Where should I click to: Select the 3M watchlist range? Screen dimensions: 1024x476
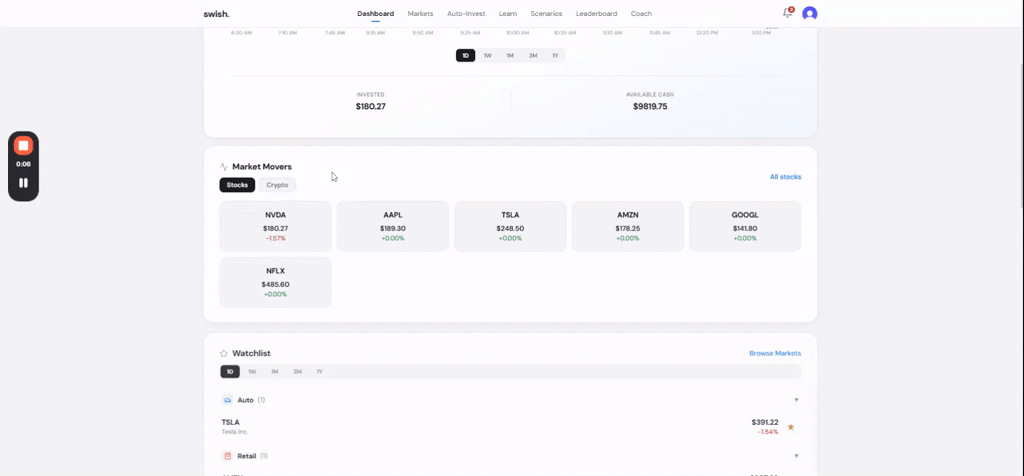(x=297, y=372)
